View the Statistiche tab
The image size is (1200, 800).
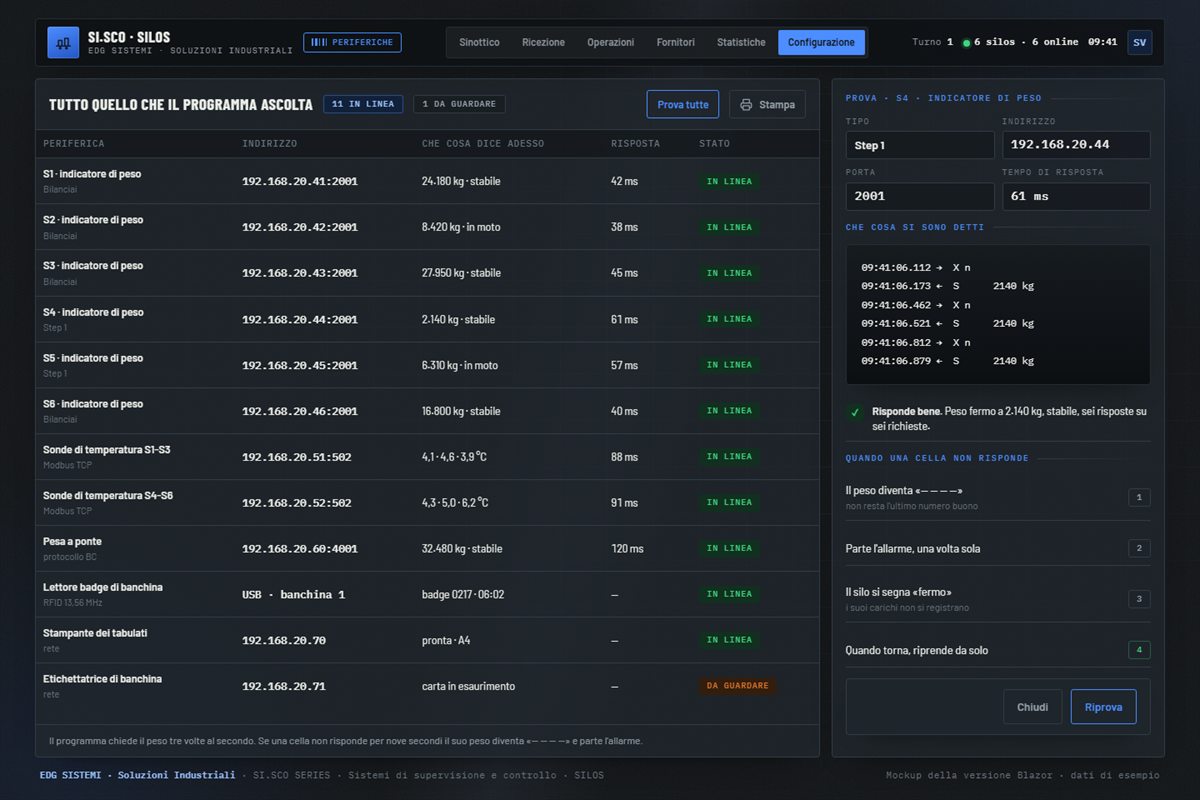(x=741, y=42)
